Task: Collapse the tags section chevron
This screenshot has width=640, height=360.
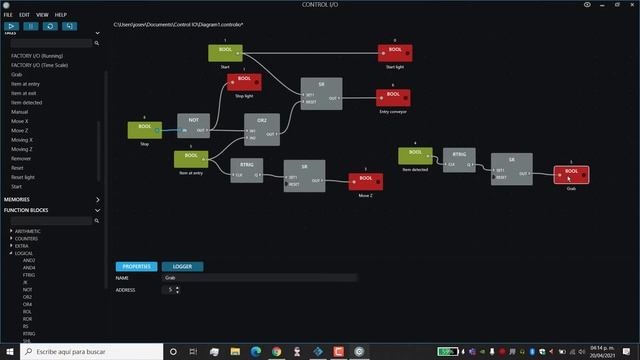Action: tap(98, 33)
